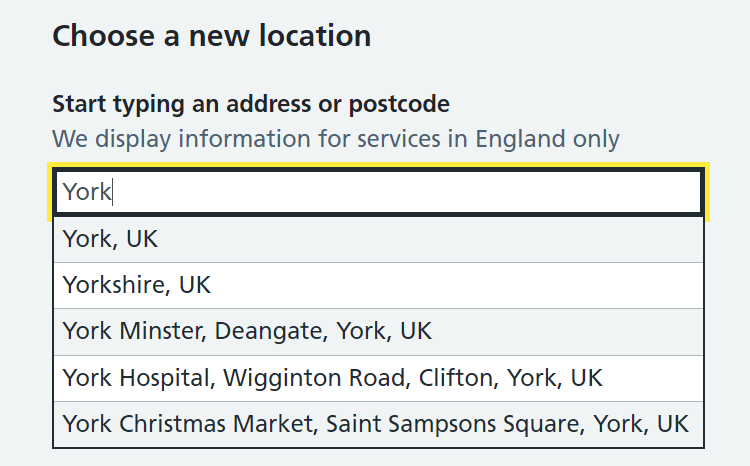Choose "Yorkshire, UK" from the suggestions
Viewport: 750px width, 466px height.
click(137, 285)
